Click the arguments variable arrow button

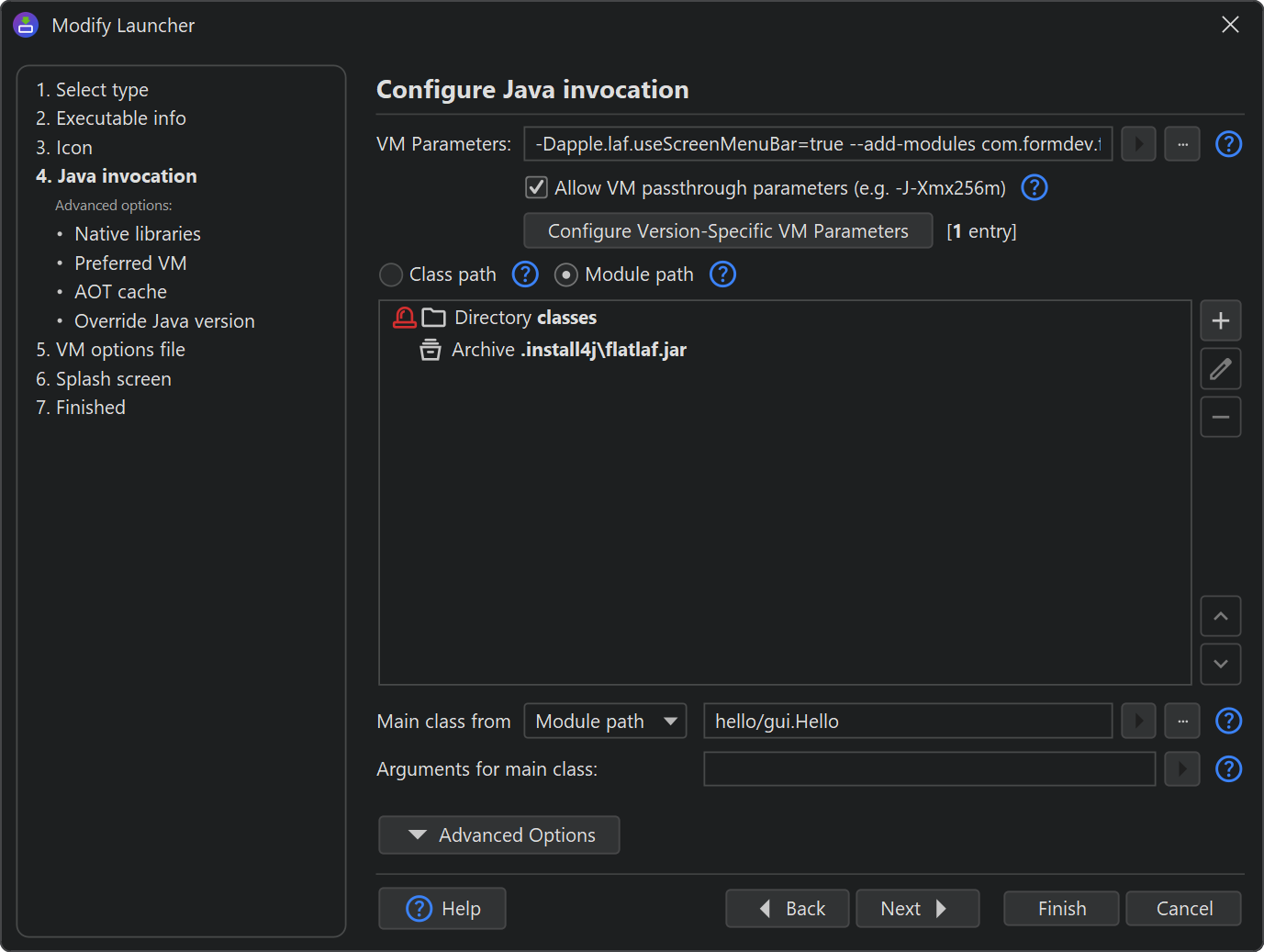(1182, 768)
